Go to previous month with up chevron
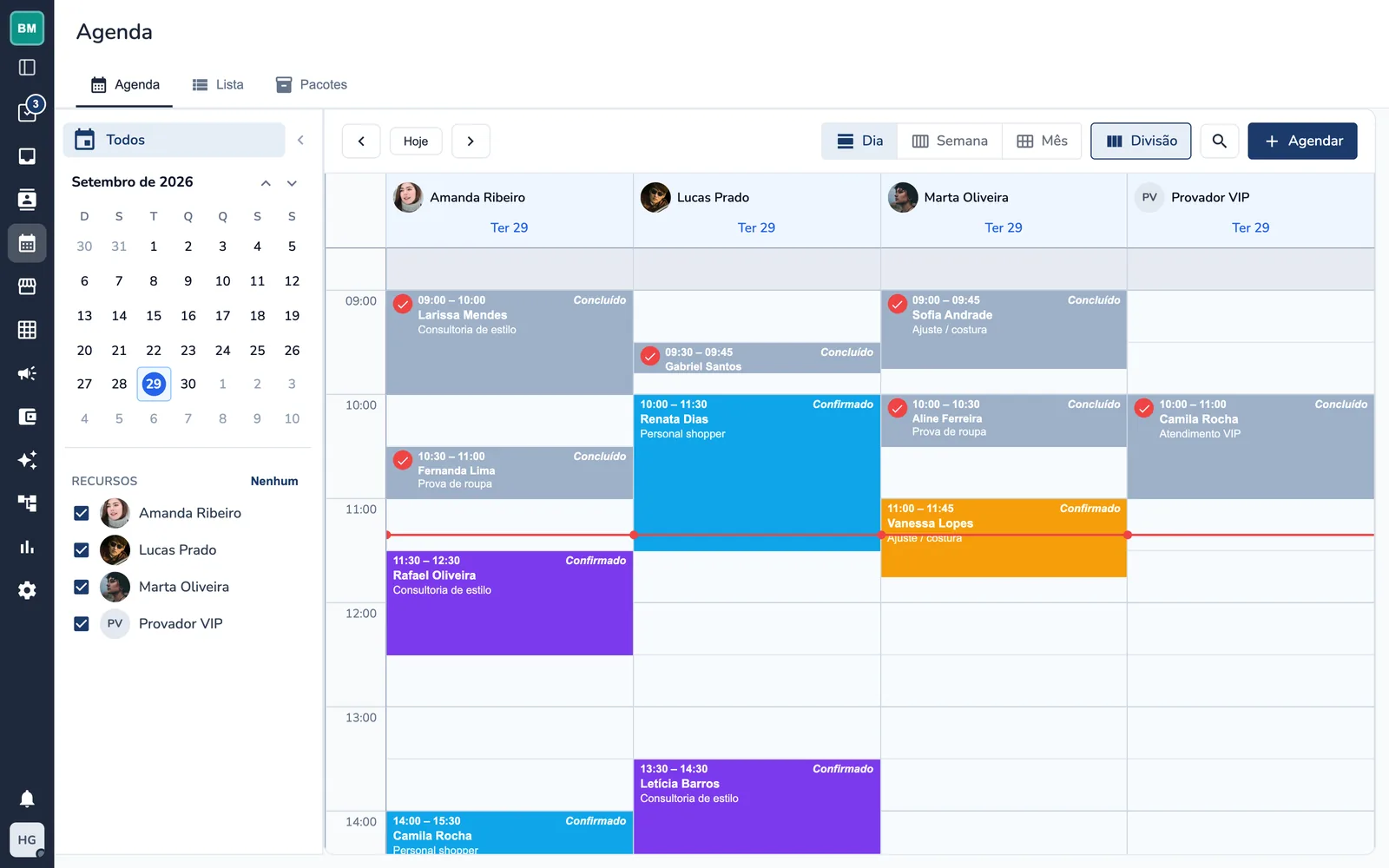The image size is (1389, 868). [x=266, y=182]
